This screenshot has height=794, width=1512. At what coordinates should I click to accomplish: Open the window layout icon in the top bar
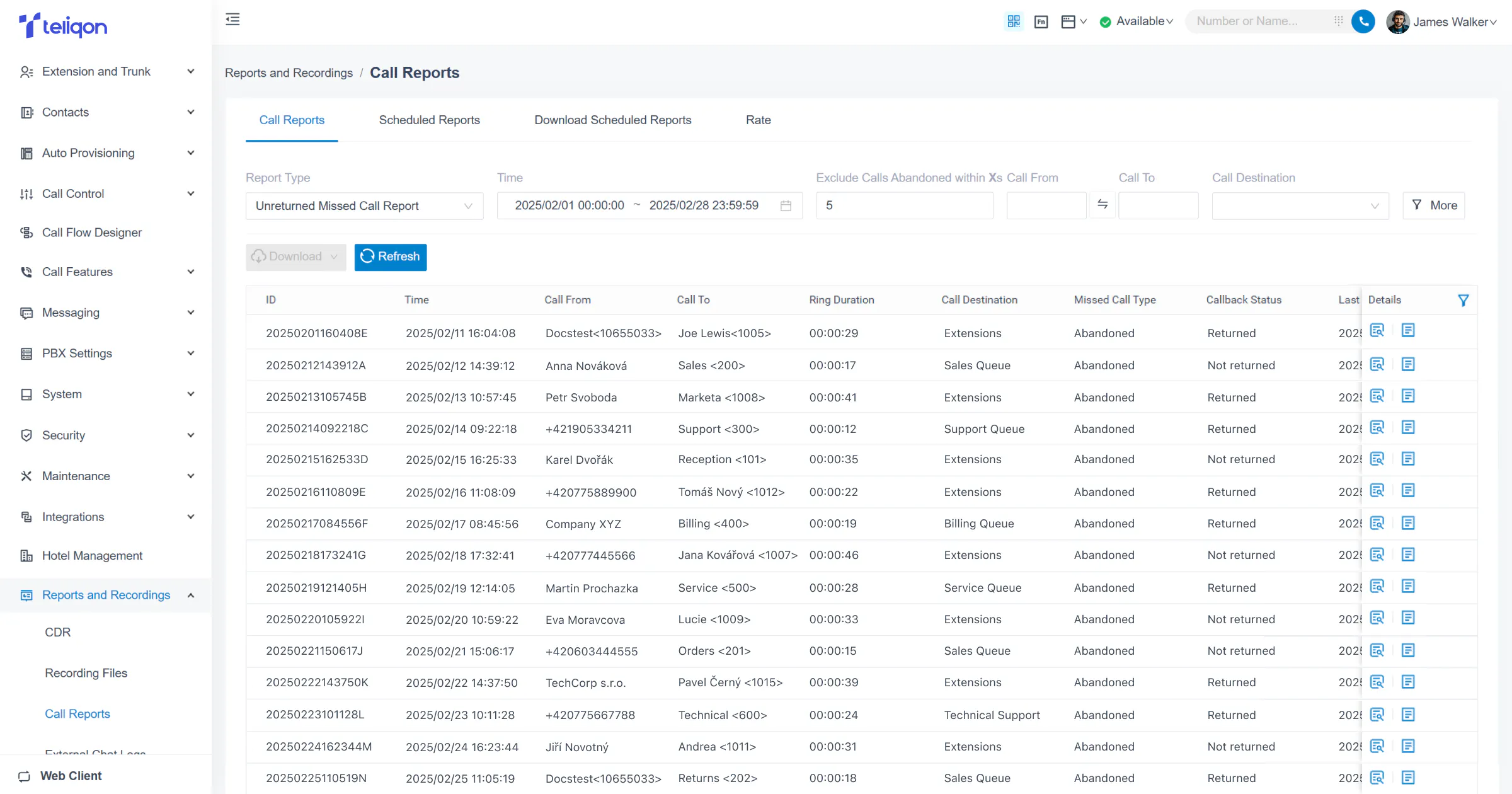(x=1068, y=22)
